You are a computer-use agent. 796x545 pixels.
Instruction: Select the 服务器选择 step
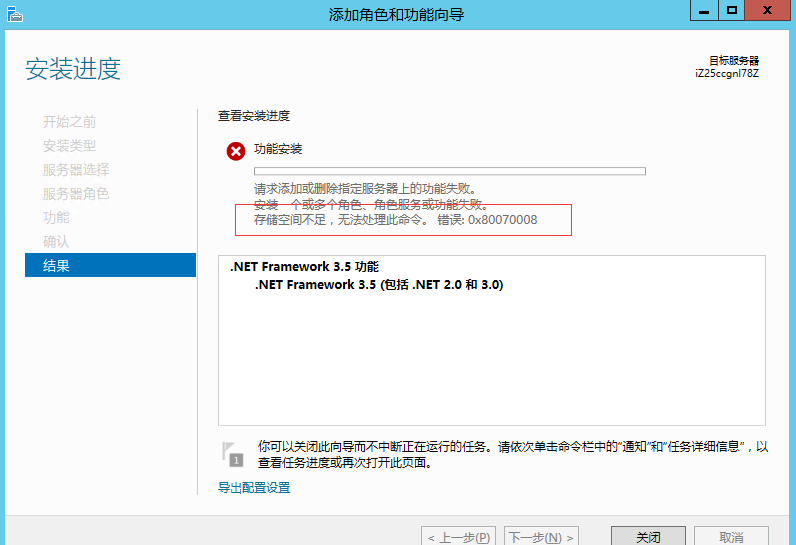(76, 169)
